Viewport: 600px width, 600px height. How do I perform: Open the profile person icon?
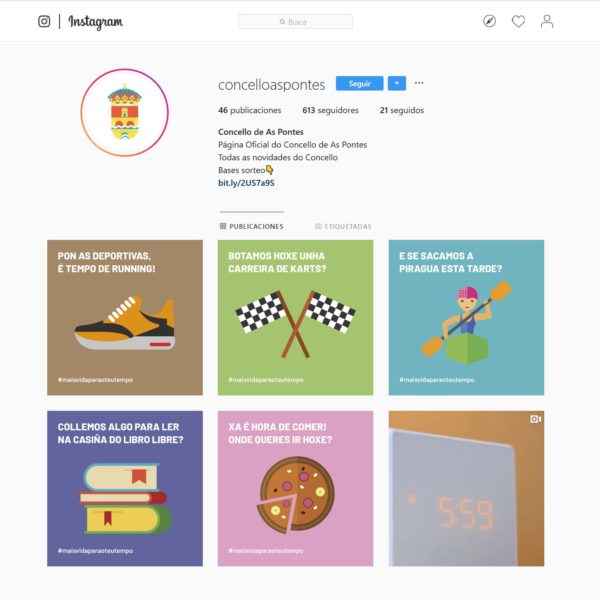547,21
